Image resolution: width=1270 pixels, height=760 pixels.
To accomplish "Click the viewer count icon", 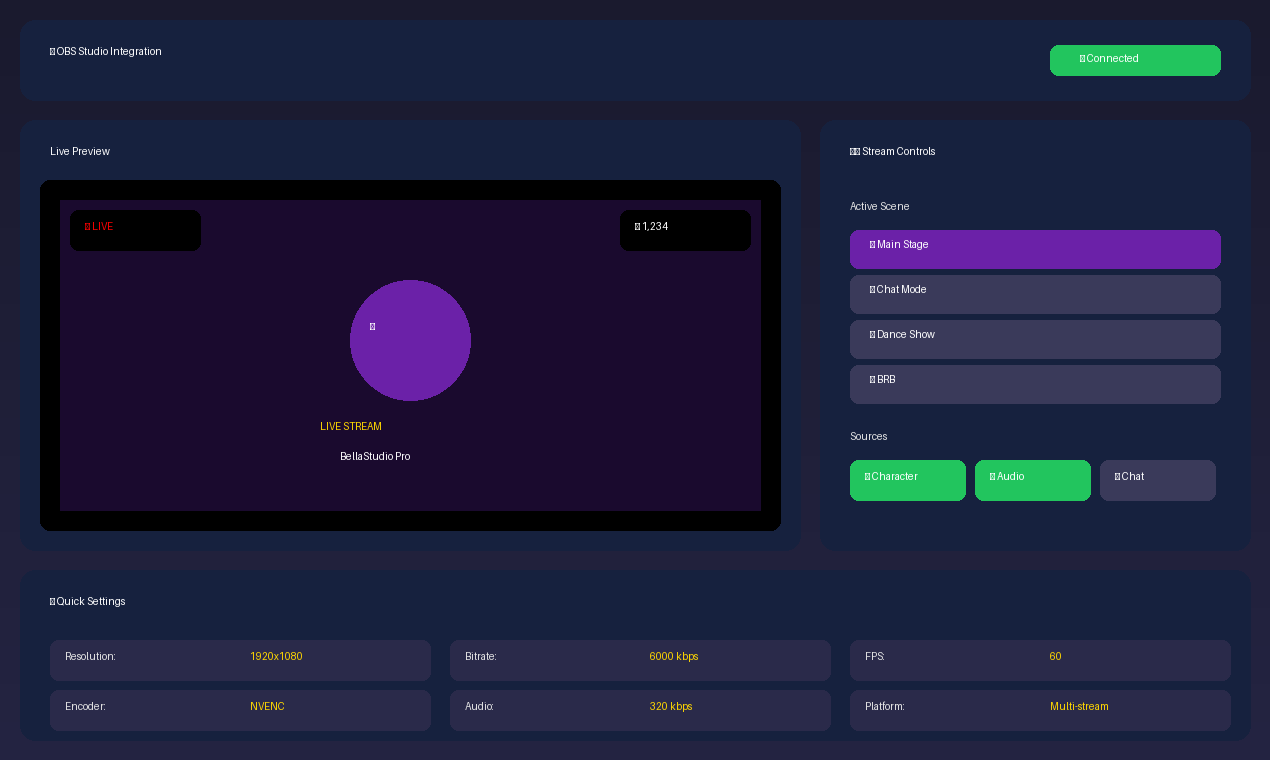I will click(x=638, y=228).
